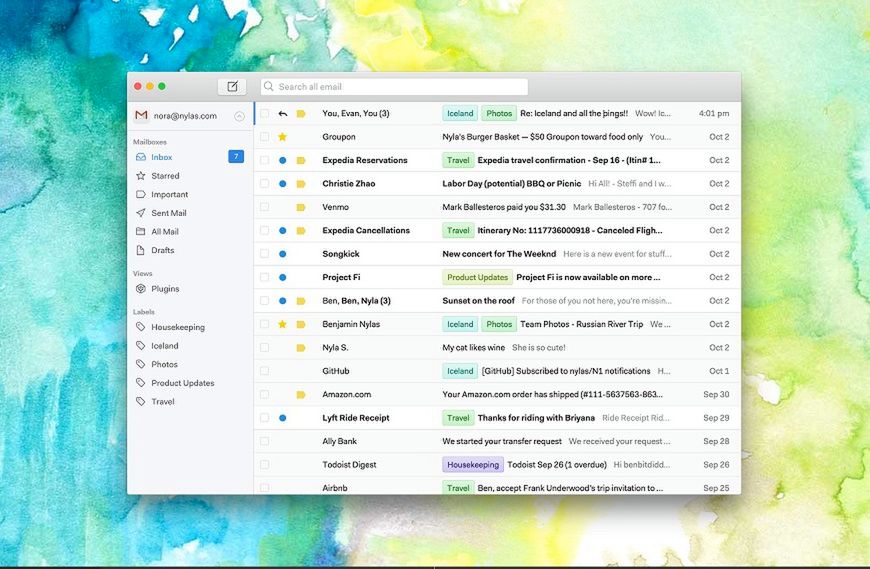Open the Sunset on the roof thread
Image resolution: width=870 pixels, height=569 pixels.
(498, 301)
